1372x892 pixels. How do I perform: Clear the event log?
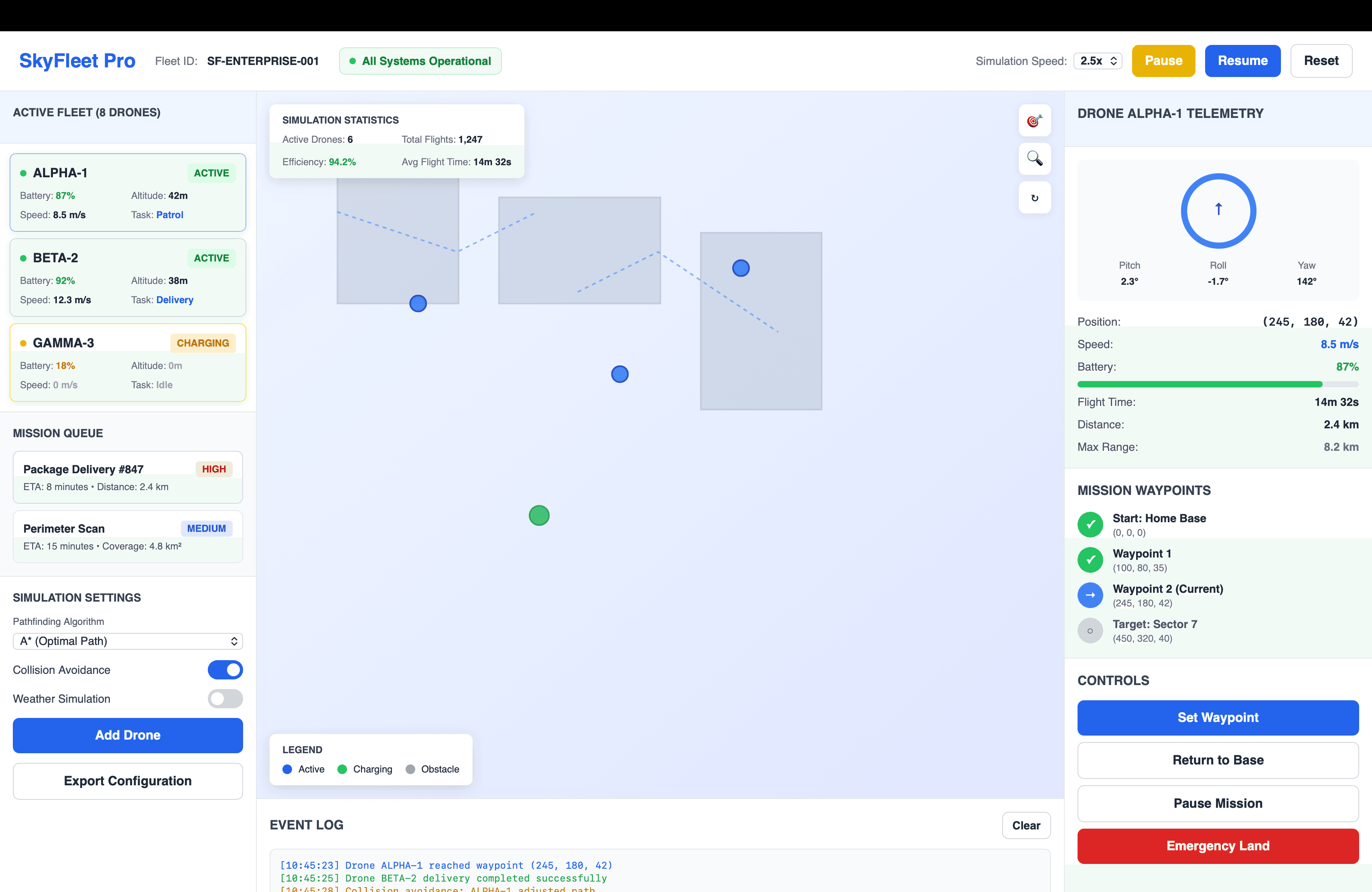[x=1025, y=825]
